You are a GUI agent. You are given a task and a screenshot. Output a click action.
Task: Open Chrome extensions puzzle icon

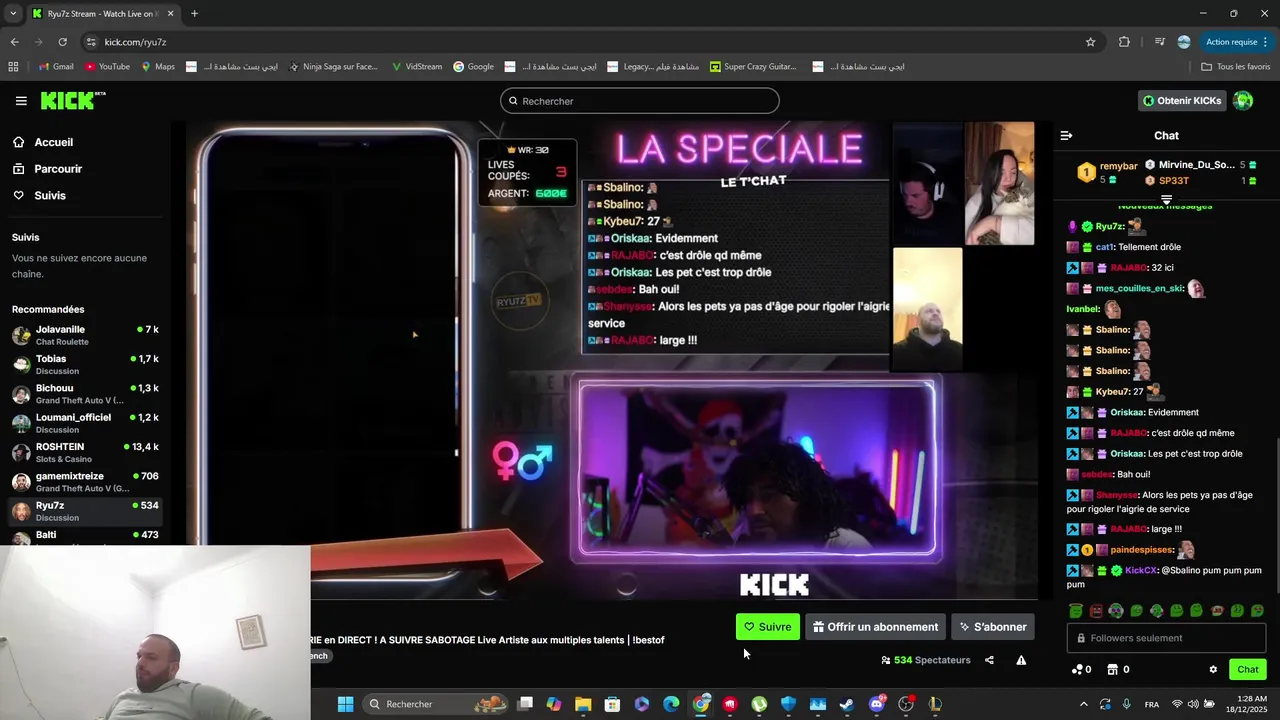1124,42
